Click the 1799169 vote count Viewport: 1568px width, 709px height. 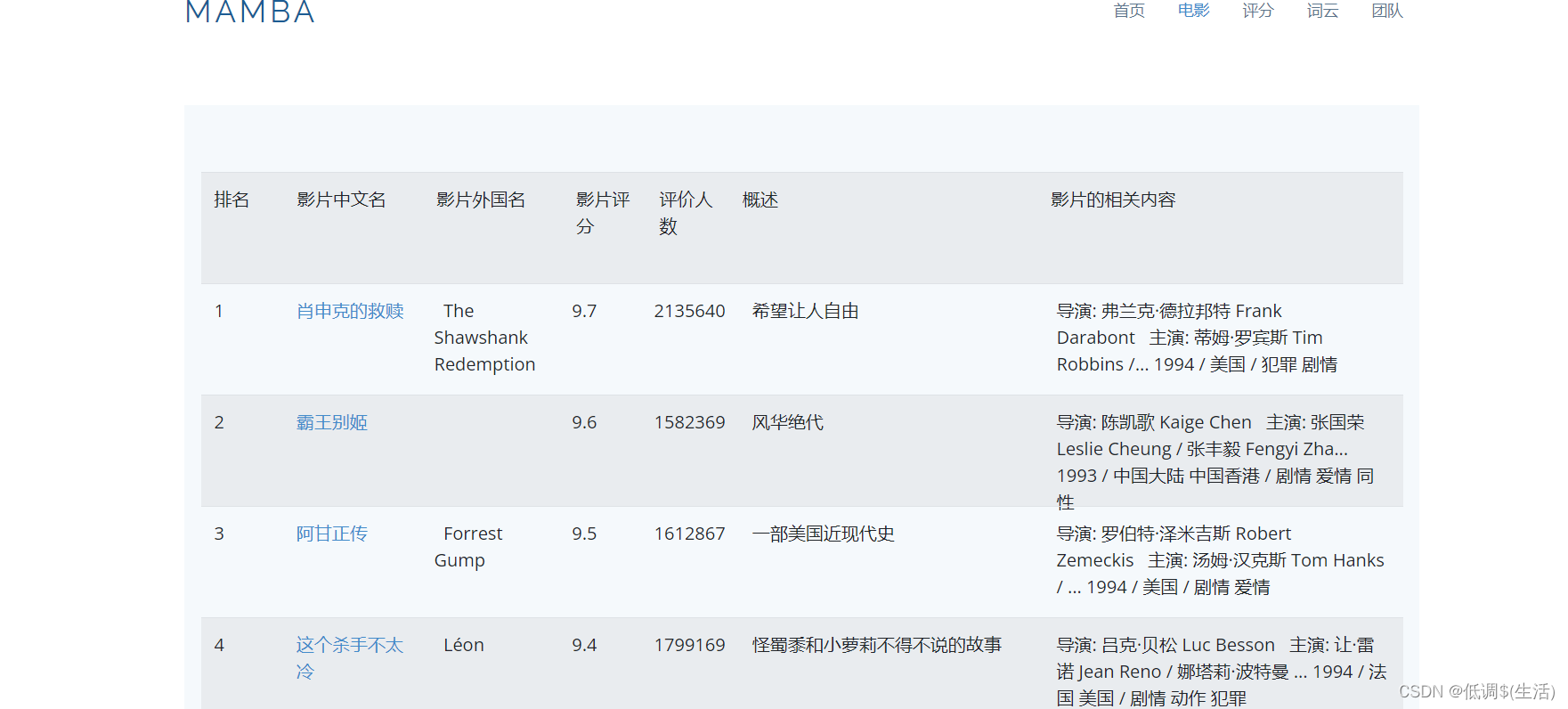(x=689, y=645)
